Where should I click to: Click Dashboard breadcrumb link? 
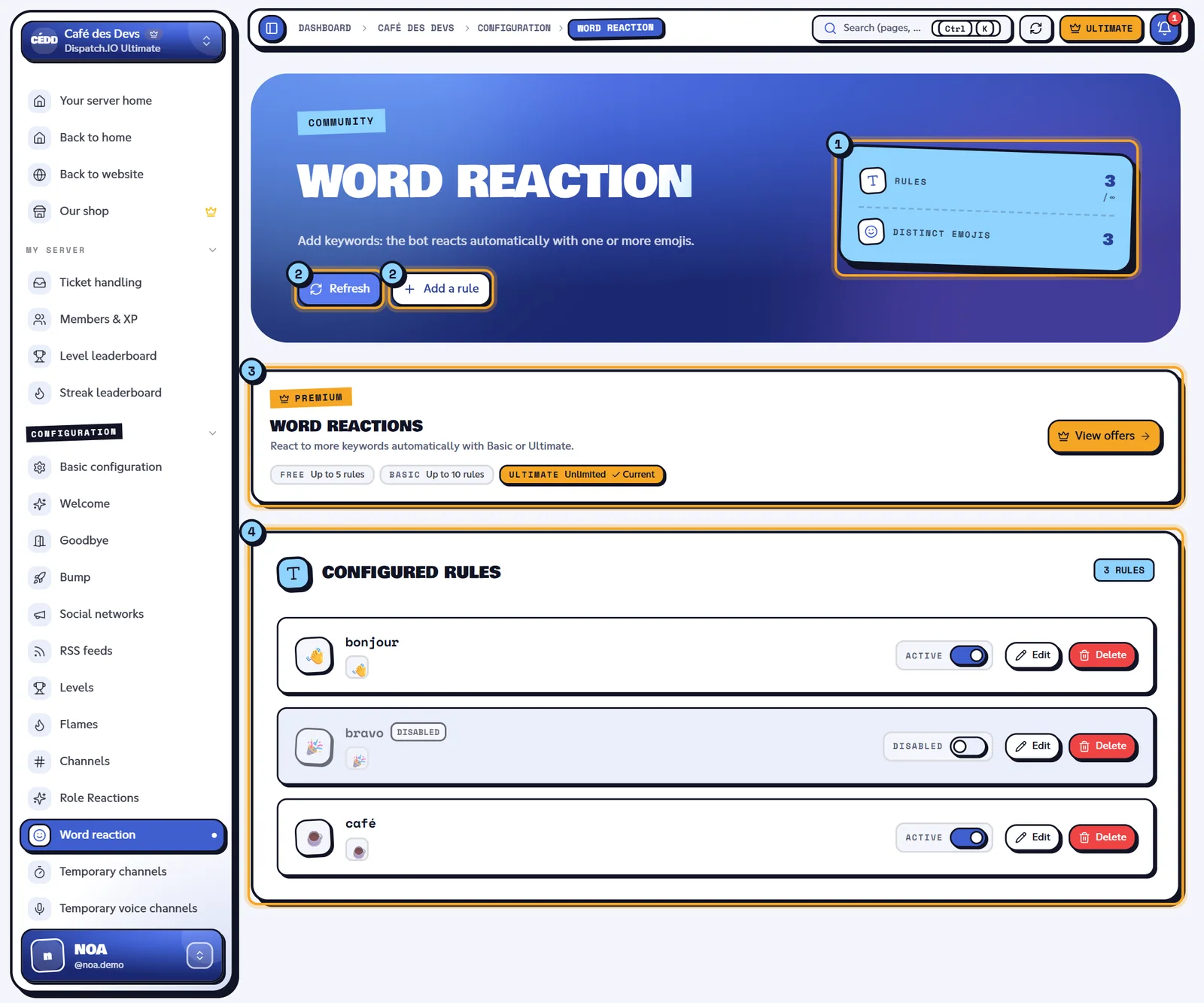[x=324, y=28]
